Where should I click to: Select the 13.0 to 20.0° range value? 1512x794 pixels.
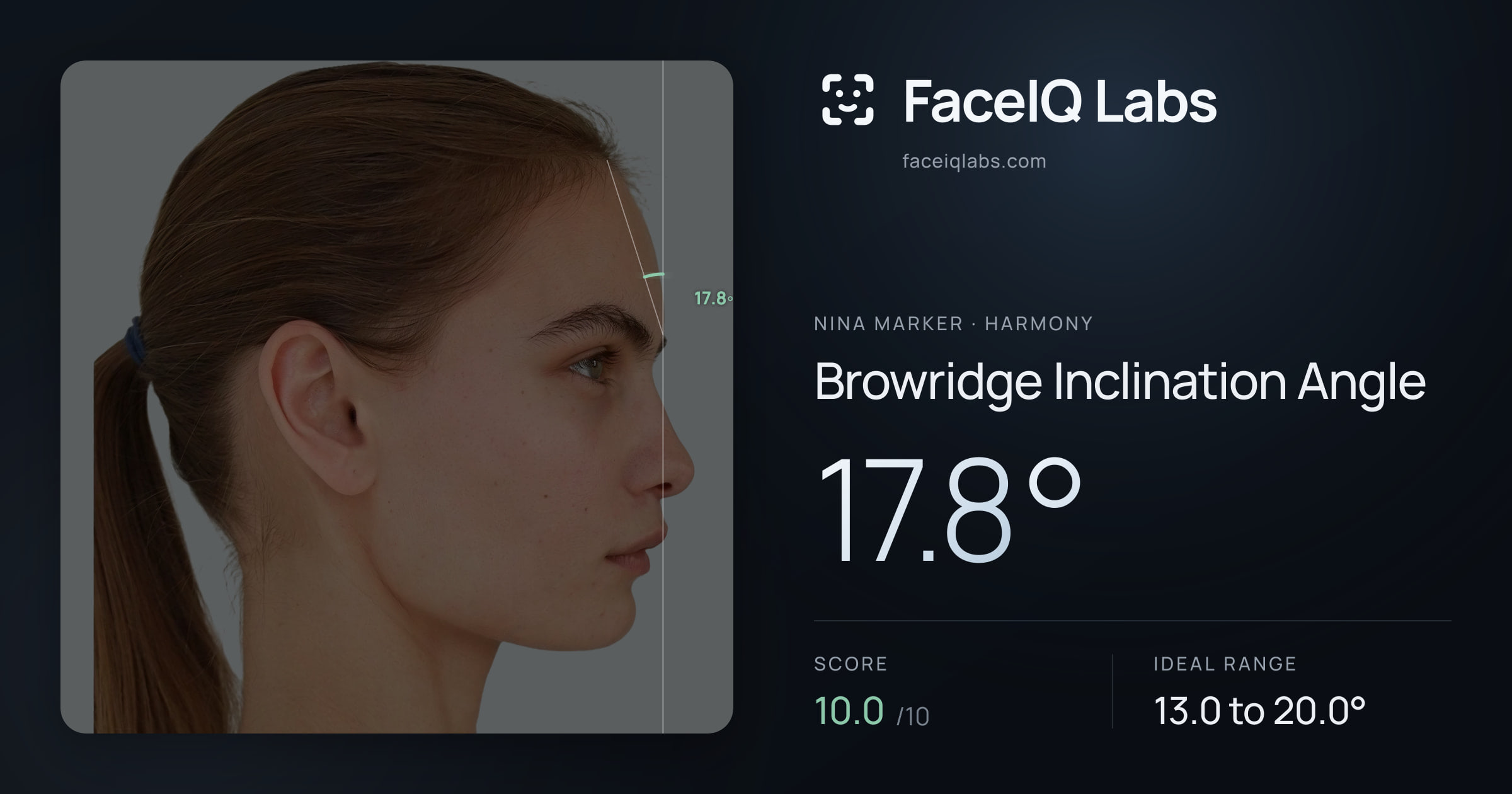tap(1259, 711)
